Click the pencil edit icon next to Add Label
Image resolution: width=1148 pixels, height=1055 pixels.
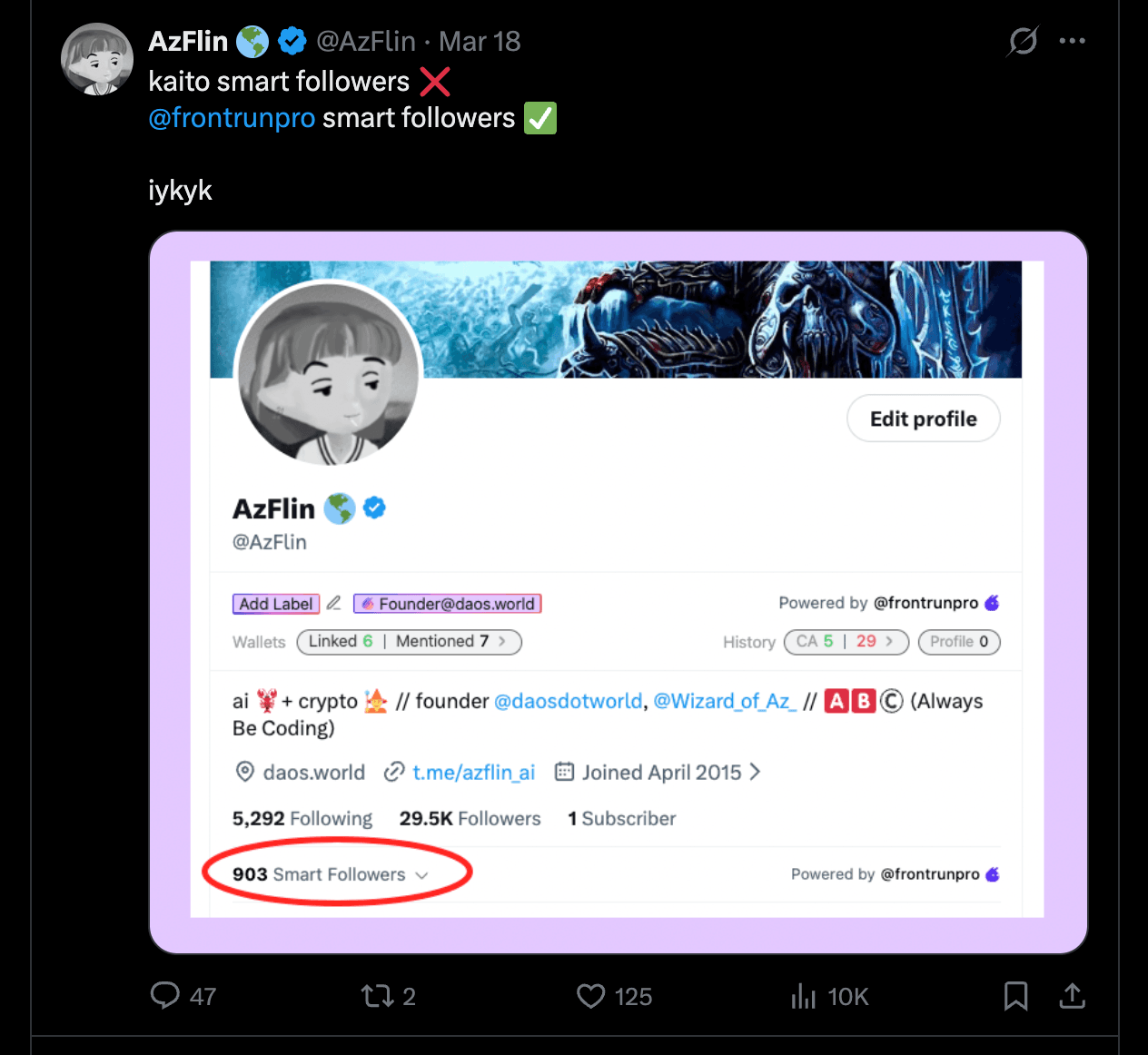[x=333, y=602]
